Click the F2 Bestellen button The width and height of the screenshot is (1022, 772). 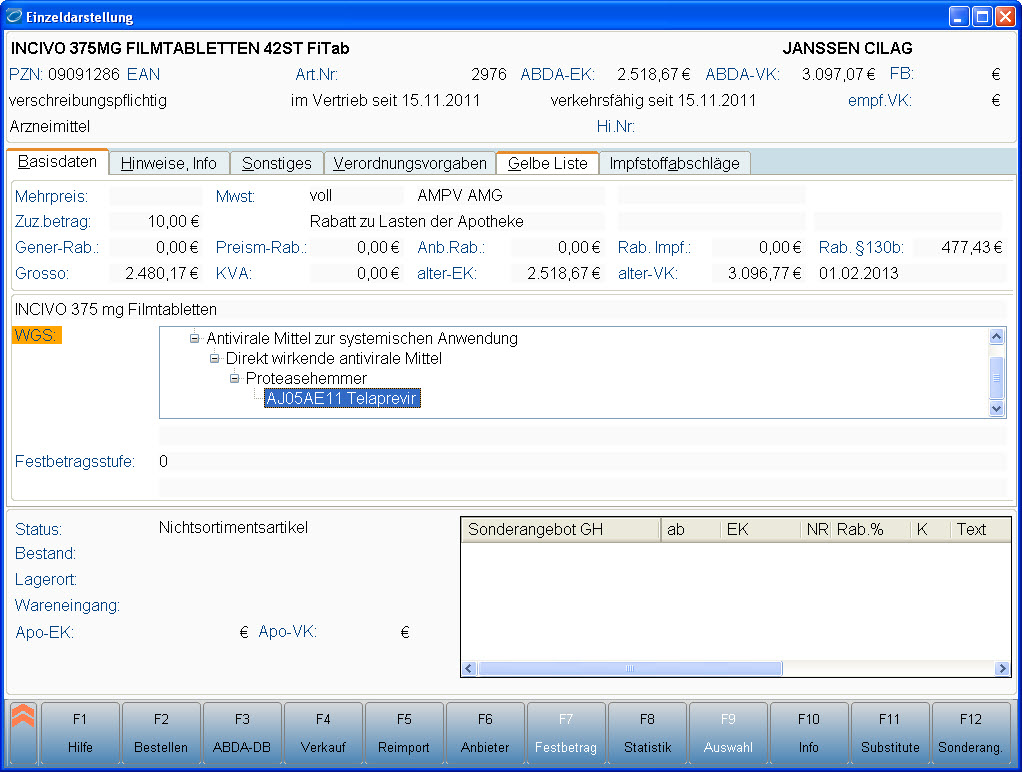click(x=161, y=733)
